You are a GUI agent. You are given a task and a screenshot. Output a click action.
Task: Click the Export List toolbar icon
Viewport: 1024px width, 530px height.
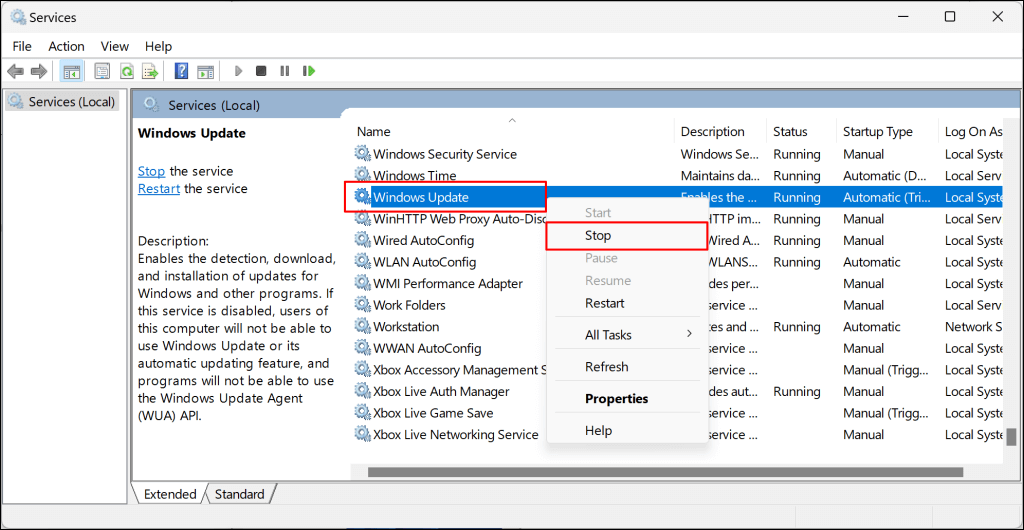click(x=150, y=71)
